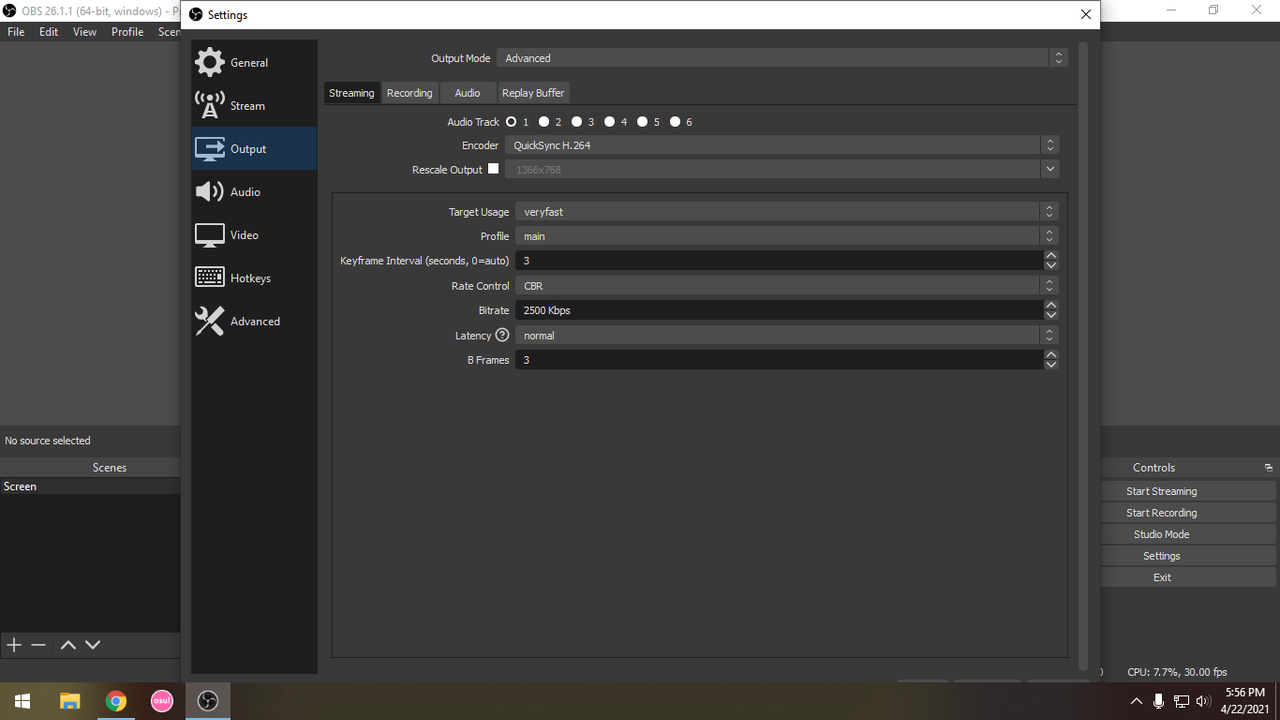Open the Windows Start menu

click(x=22, y=701)
